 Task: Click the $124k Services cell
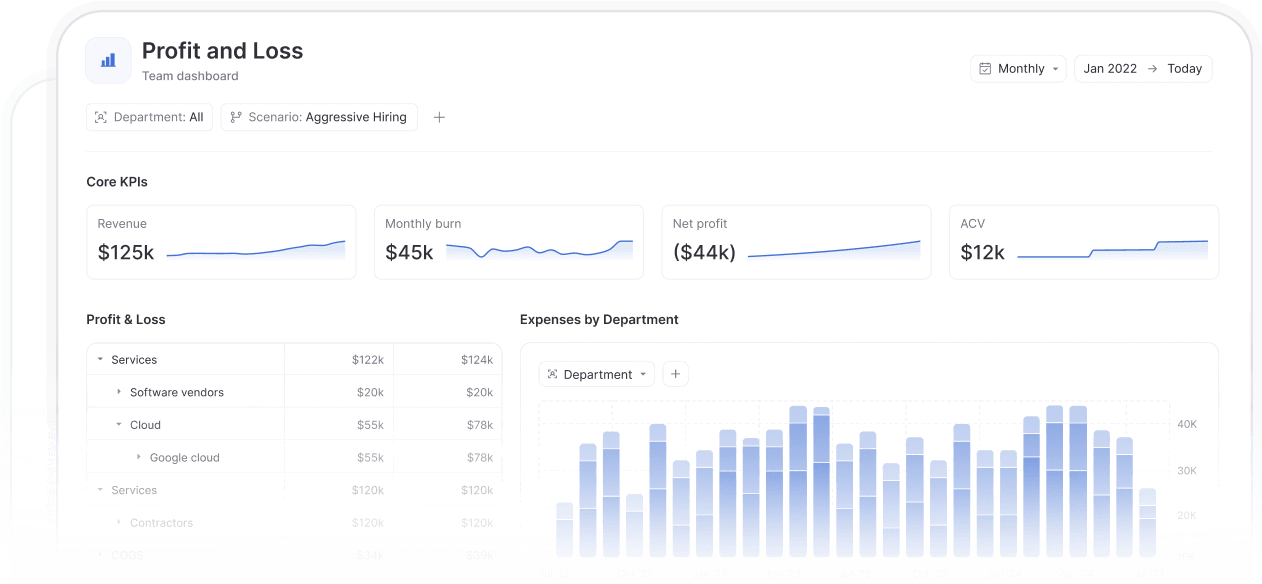click(477, 359)
